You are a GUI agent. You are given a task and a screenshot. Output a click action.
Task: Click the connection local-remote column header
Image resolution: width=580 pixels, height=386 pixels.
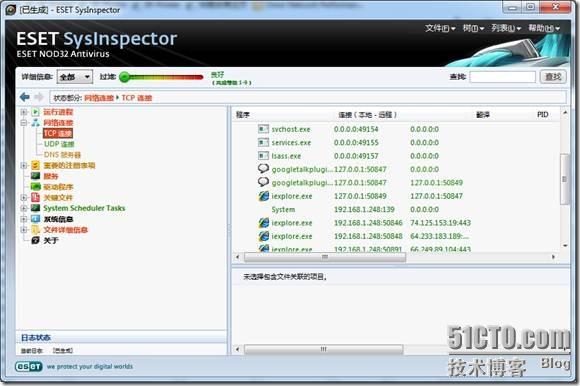(367, 115)
